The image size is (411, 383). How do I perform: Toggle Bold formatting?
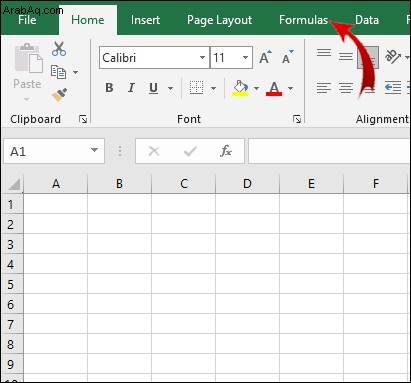click(109, 88)
